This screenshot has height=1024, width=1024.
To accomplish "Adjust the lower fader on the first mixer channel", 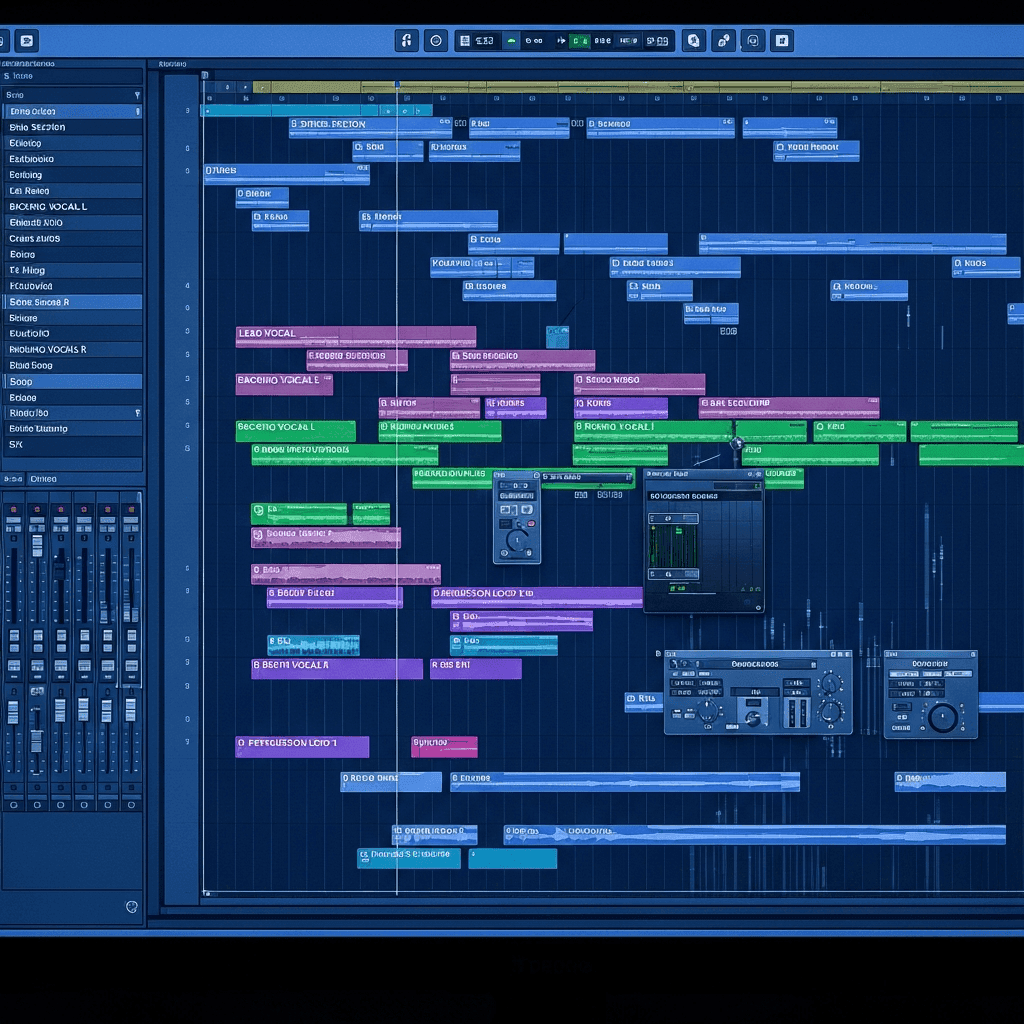I will (13, 711).
